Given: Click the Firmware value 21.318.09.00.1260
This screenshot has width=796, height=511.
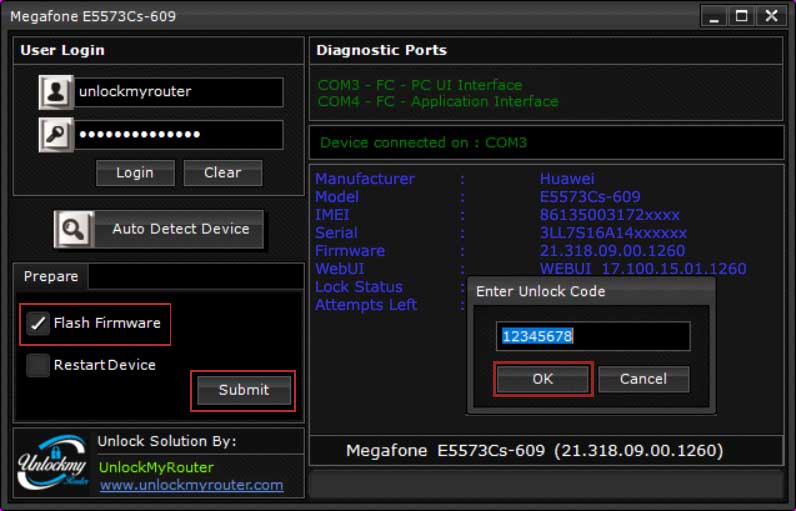Looking at the screenshot, I should pyautogui.click(x=612, y=251).
